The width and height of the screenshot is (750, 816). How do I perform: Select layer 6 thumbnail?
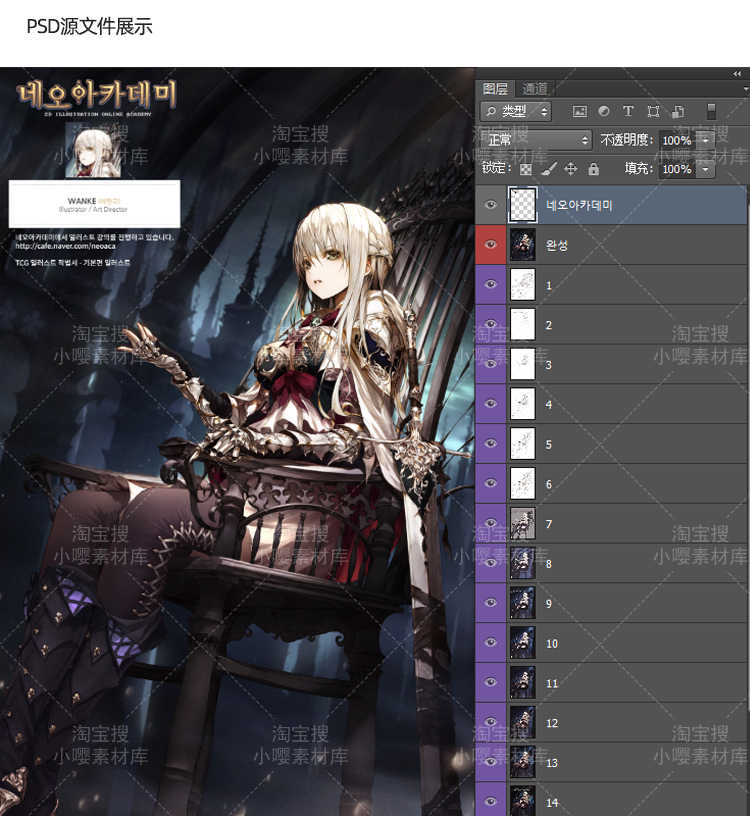[523, 483]
